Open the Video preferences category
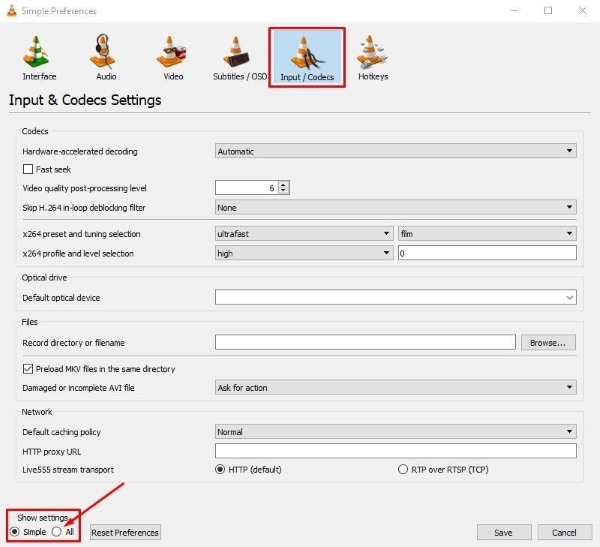Image resolution: width=600 pixels, height=547 pixels. (173, 57)
